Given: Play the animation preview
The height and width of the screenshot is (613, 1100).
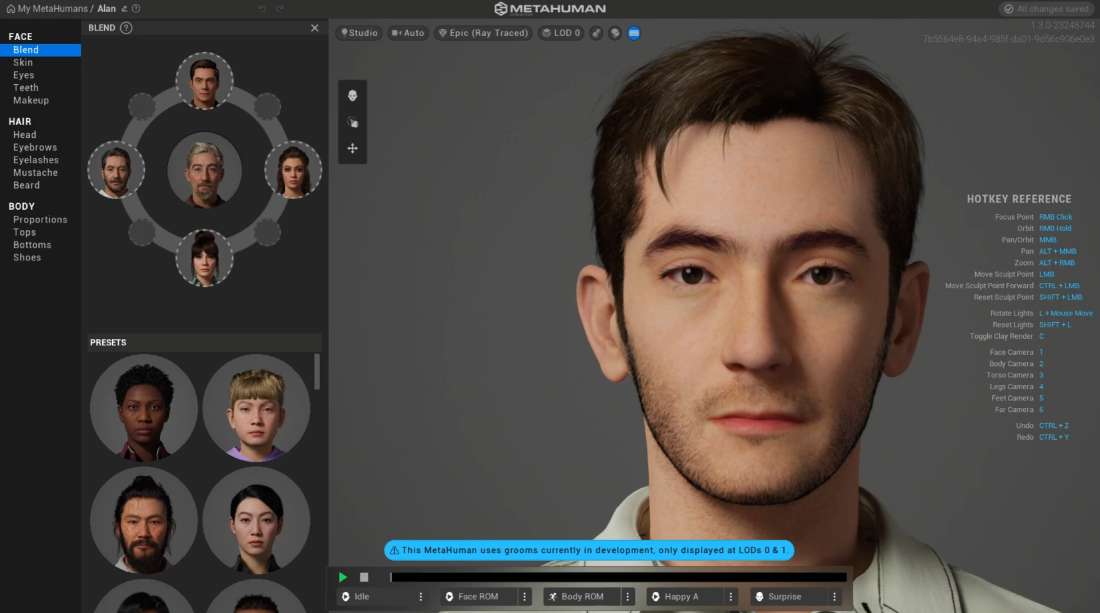Looking at the screenshot, I should [x=343, y=577].
